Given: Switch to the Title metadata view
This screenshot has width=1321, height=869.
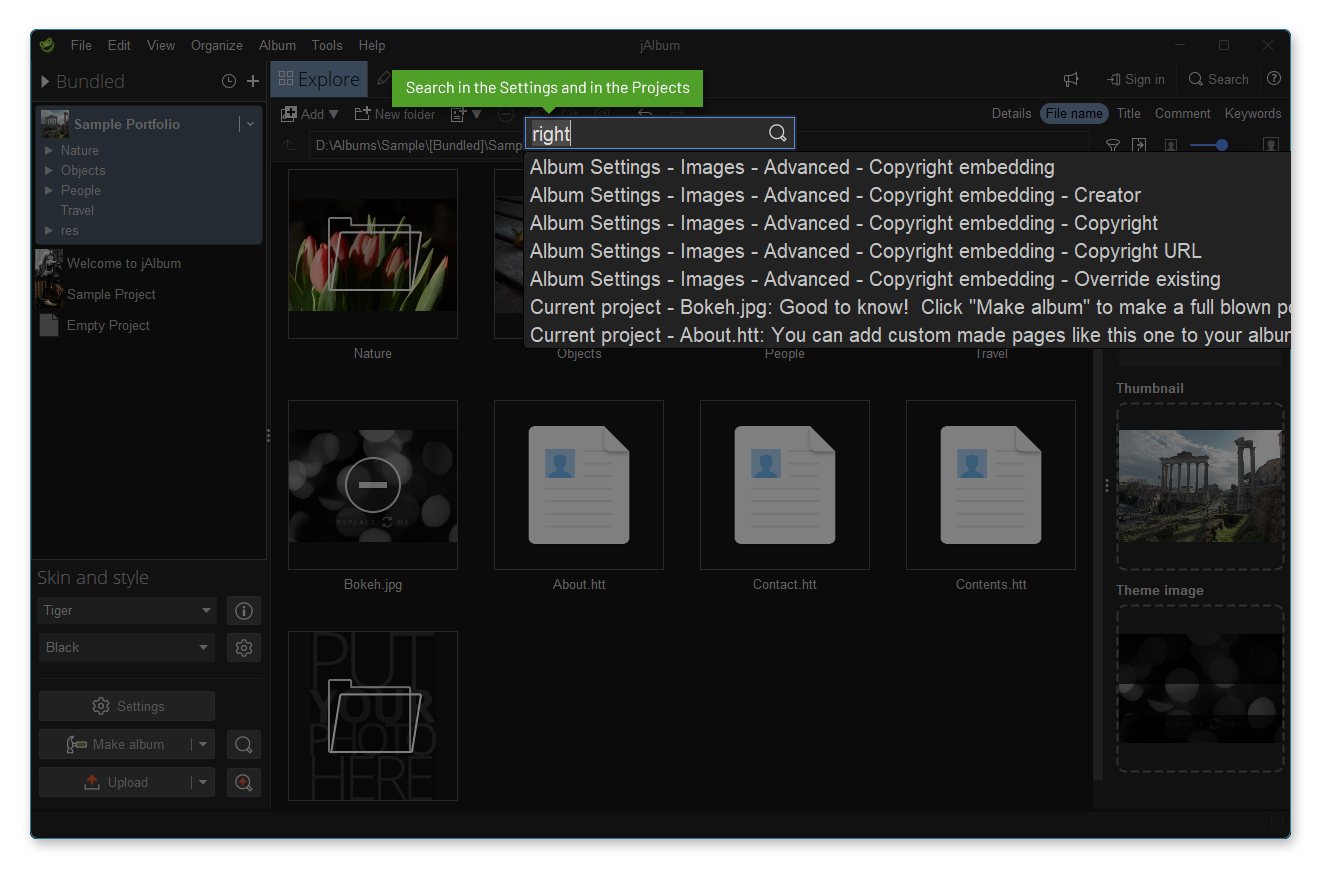Looking at the screenshot, I should pos(1128,113).
